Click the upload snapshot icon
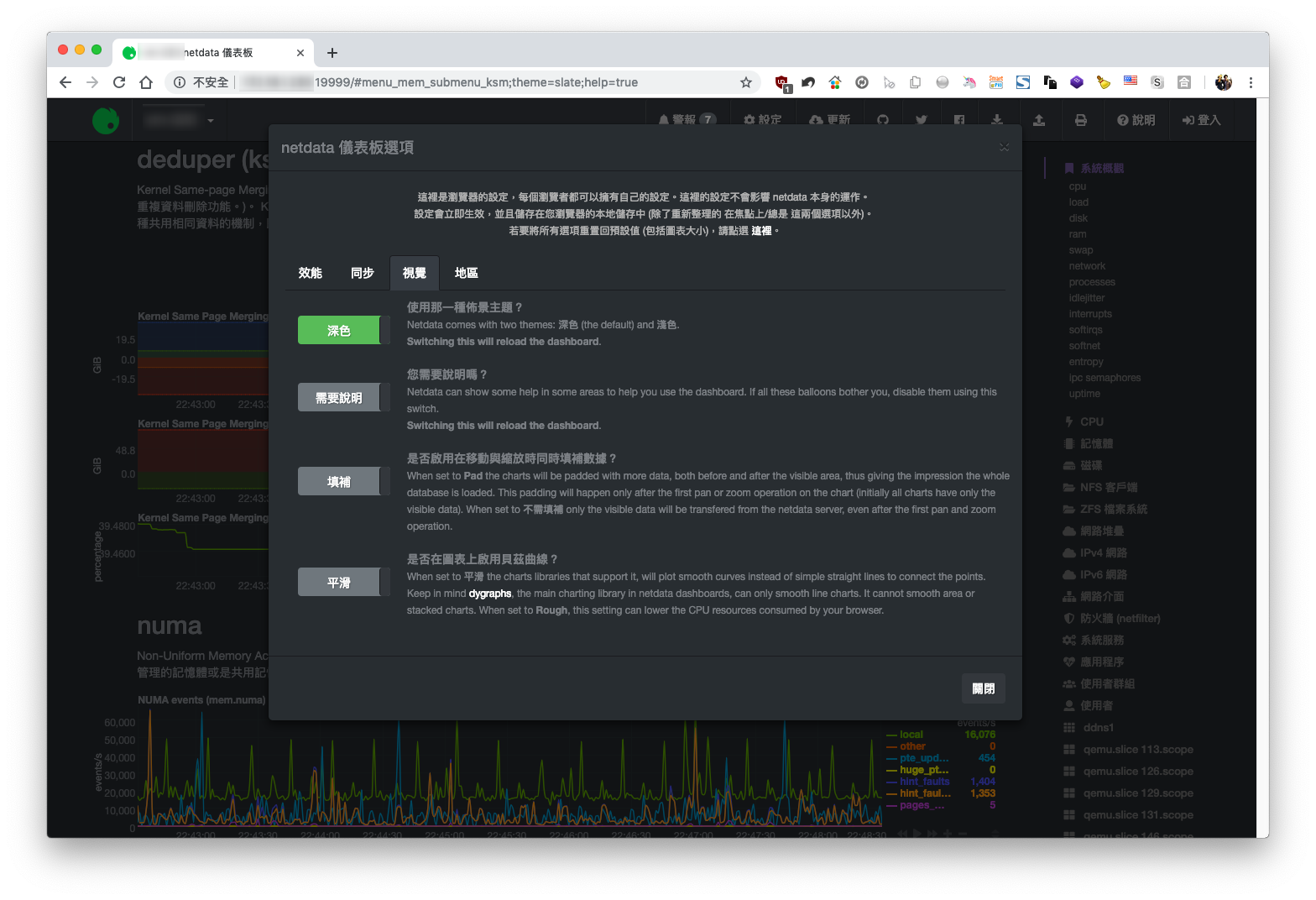This screenshot has height=900, width=1316. 1039,120
